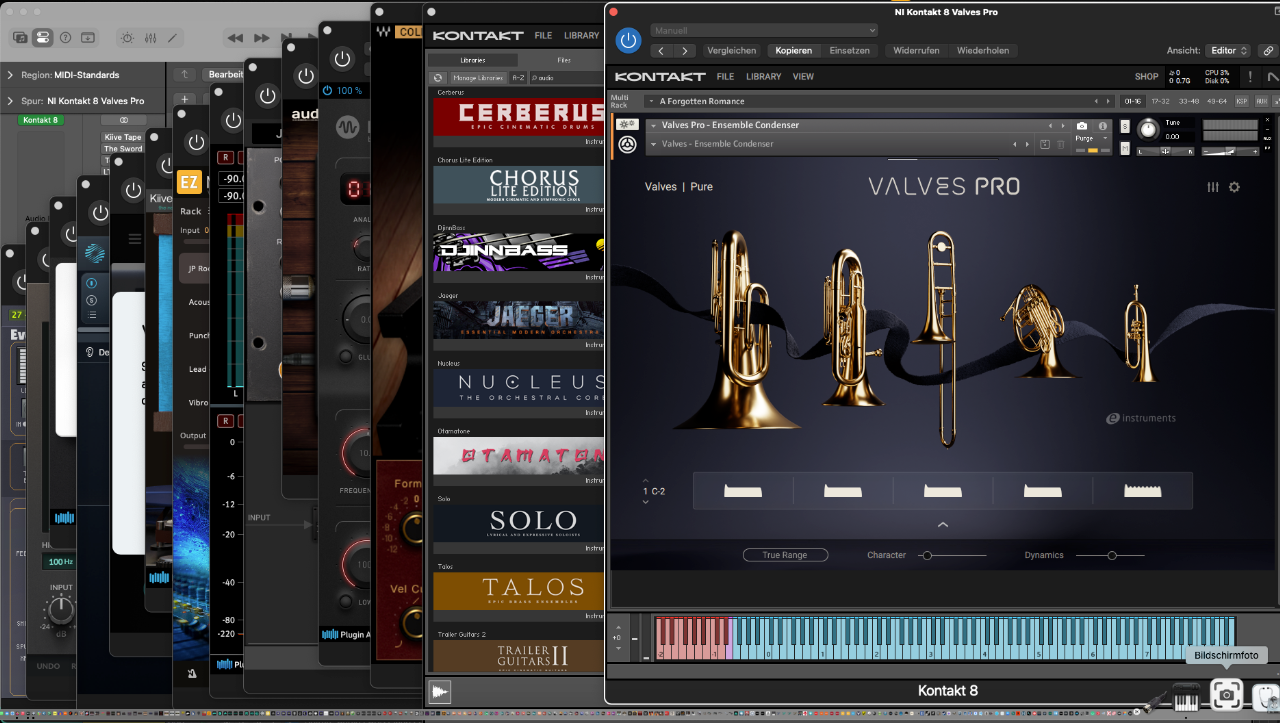Open the Ansicht Editor dropdown

tap(1229, 50)
